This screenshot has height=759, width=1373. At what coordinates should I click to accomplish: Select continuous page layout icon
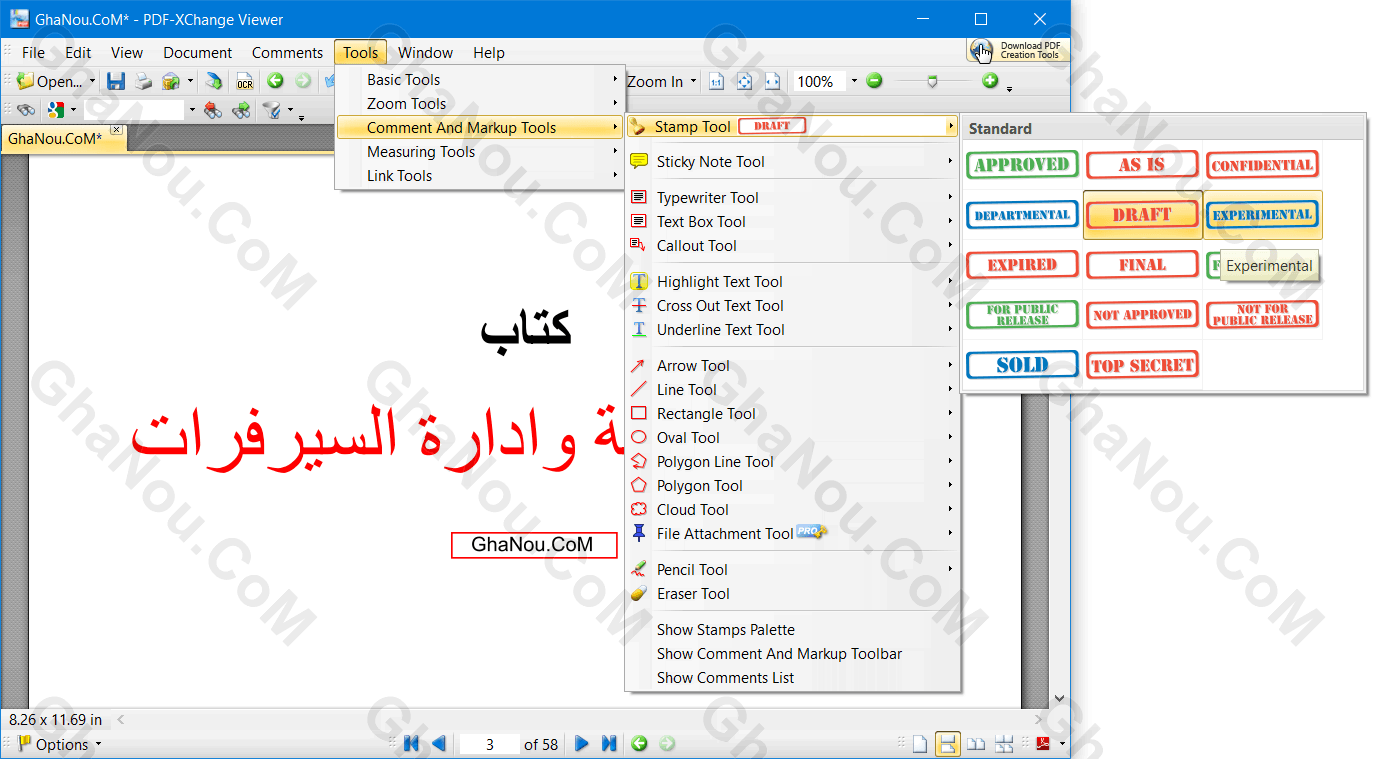pyautogui.click(x=947, y=744)
